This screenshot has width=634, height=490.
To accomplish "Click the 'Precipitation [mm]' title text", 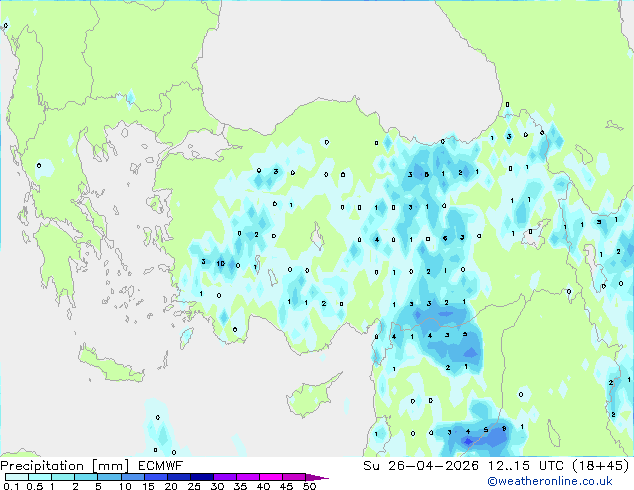I will [65, 466].
